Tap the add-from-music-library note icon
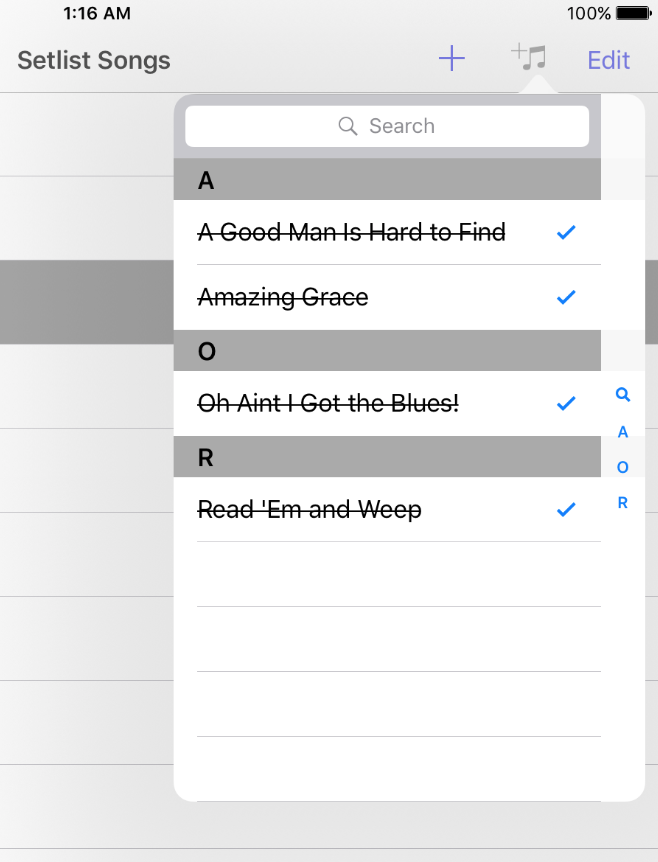 [x=529, y=58]
